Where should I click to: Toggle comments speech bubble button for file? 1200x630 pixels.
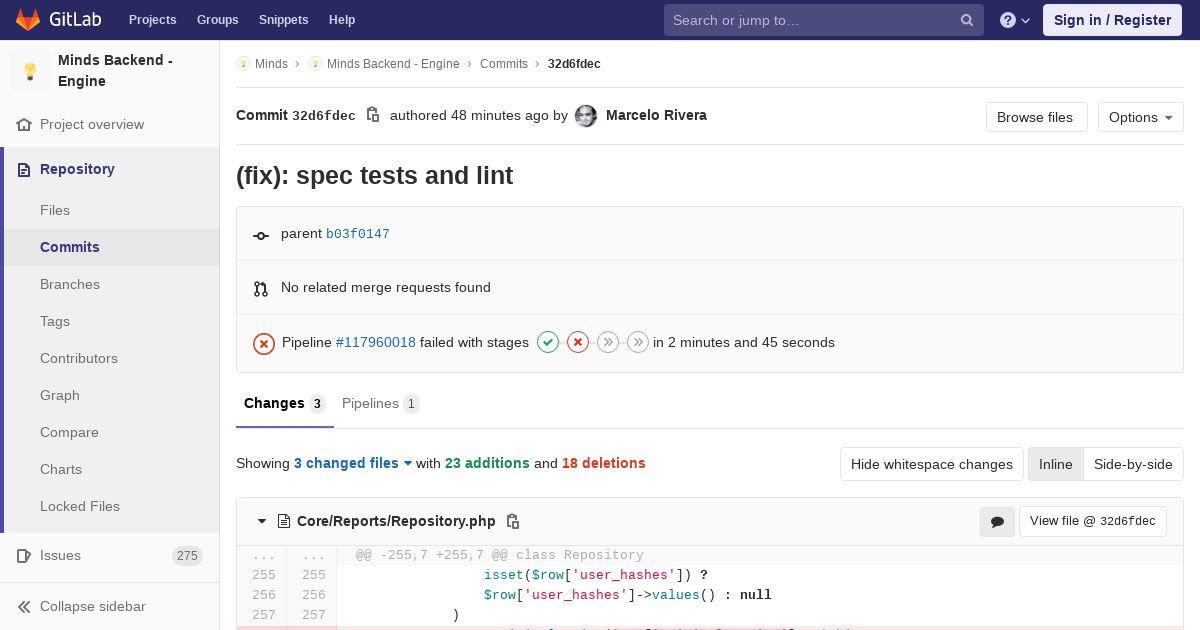[x=997, y=521]
